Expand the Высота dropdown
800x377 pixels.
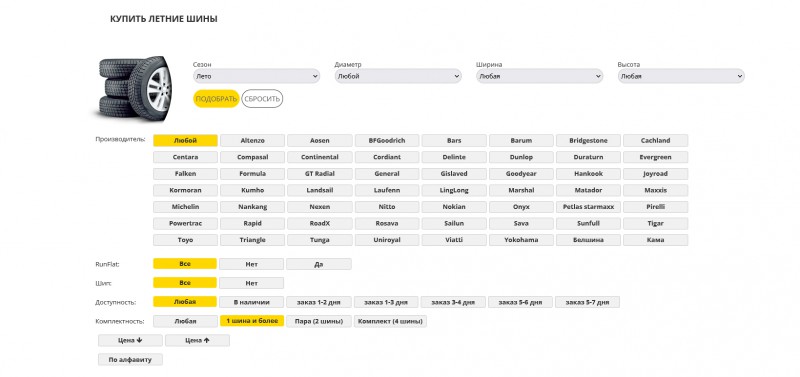coord(681,76)
